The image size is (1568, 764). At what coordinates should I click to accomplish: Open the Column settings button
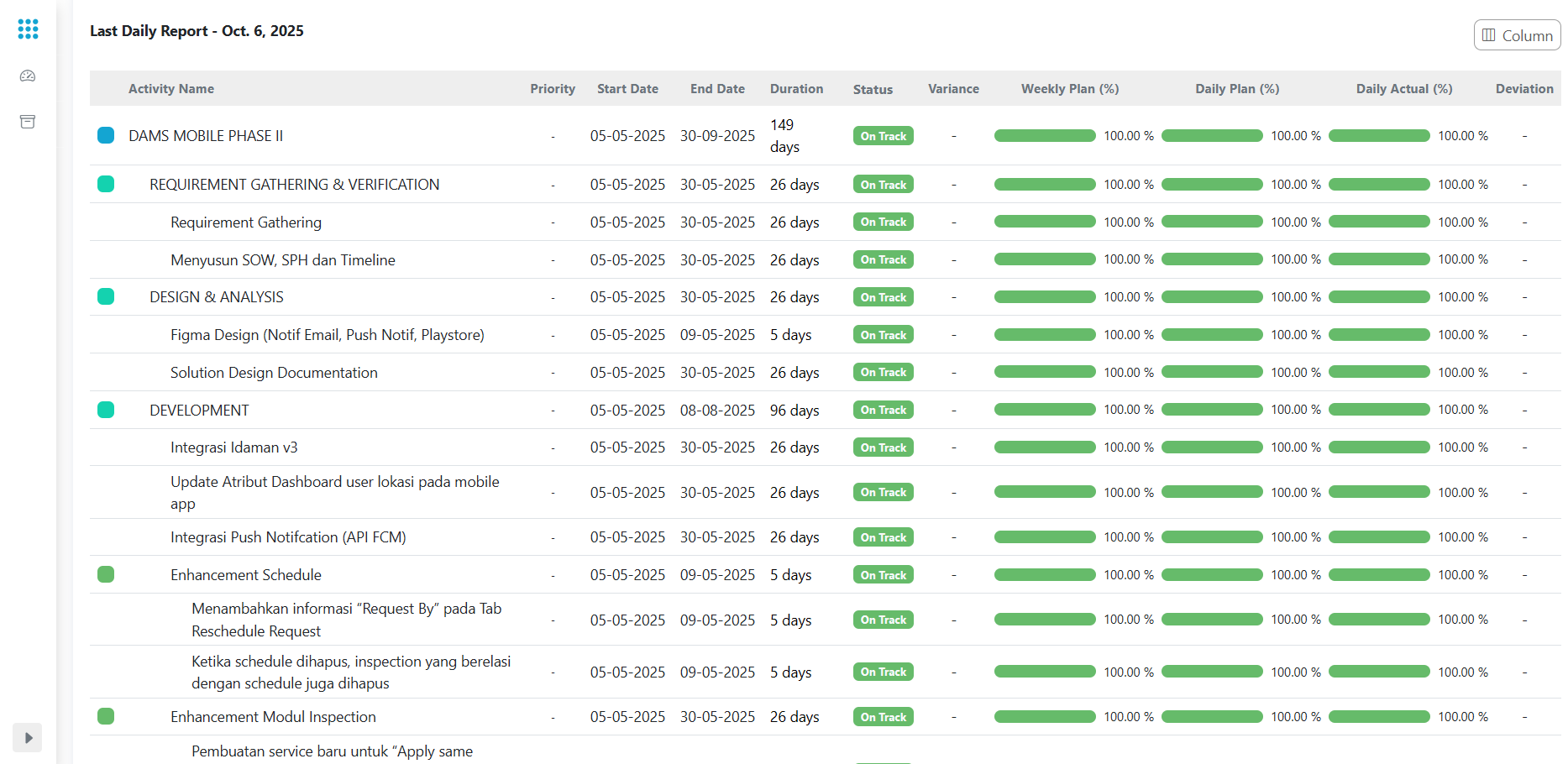(1517, 35)
